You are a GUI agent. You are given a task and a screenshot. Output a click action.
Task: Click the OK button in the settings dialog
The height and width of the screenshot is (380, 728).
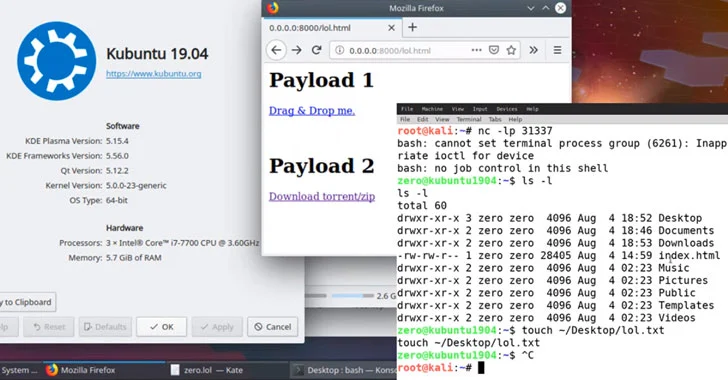[x=162, y=327]
